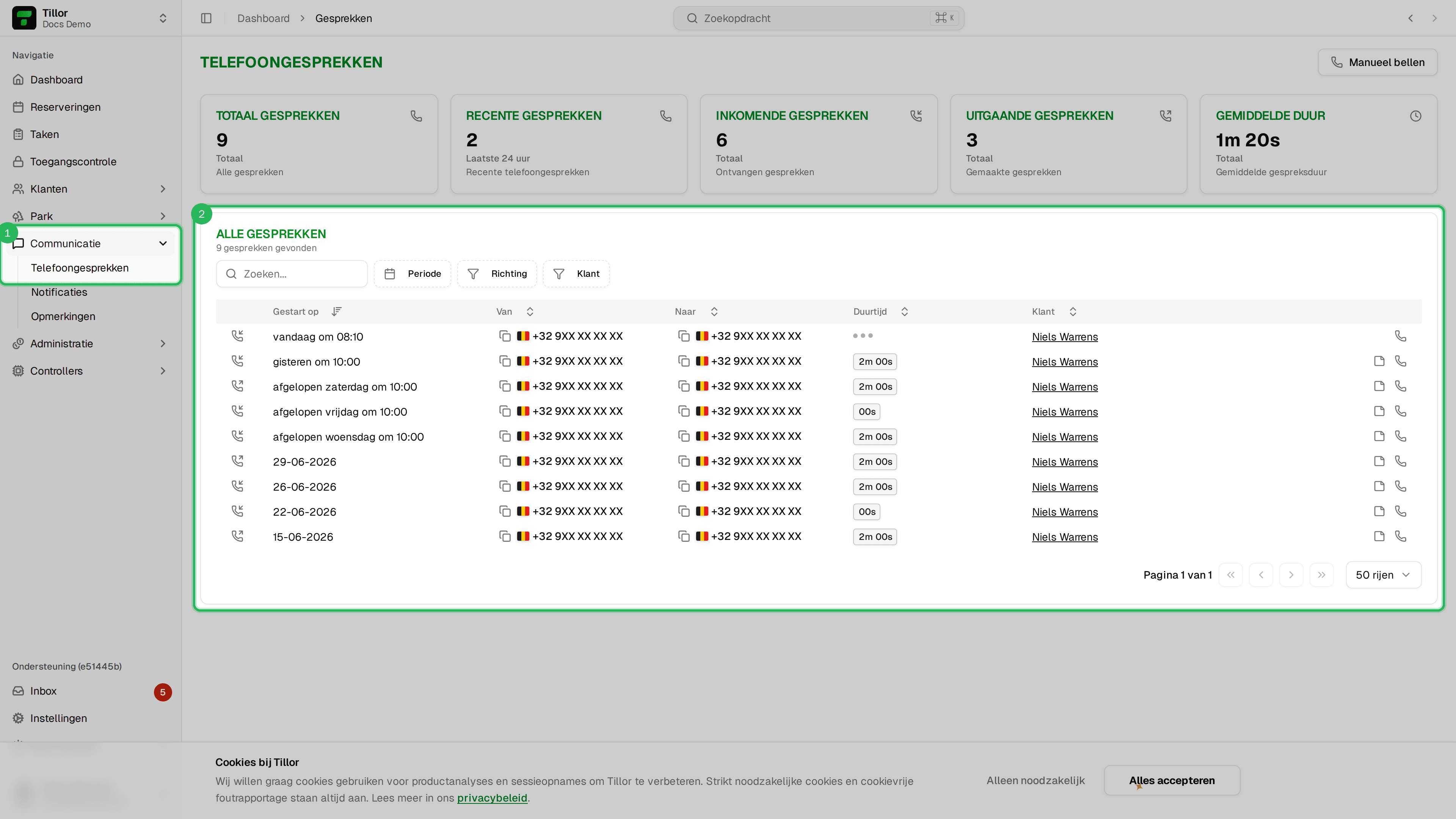
Task: Click the phone icon on Totaal gesprekken card
Action: [416, 116]
